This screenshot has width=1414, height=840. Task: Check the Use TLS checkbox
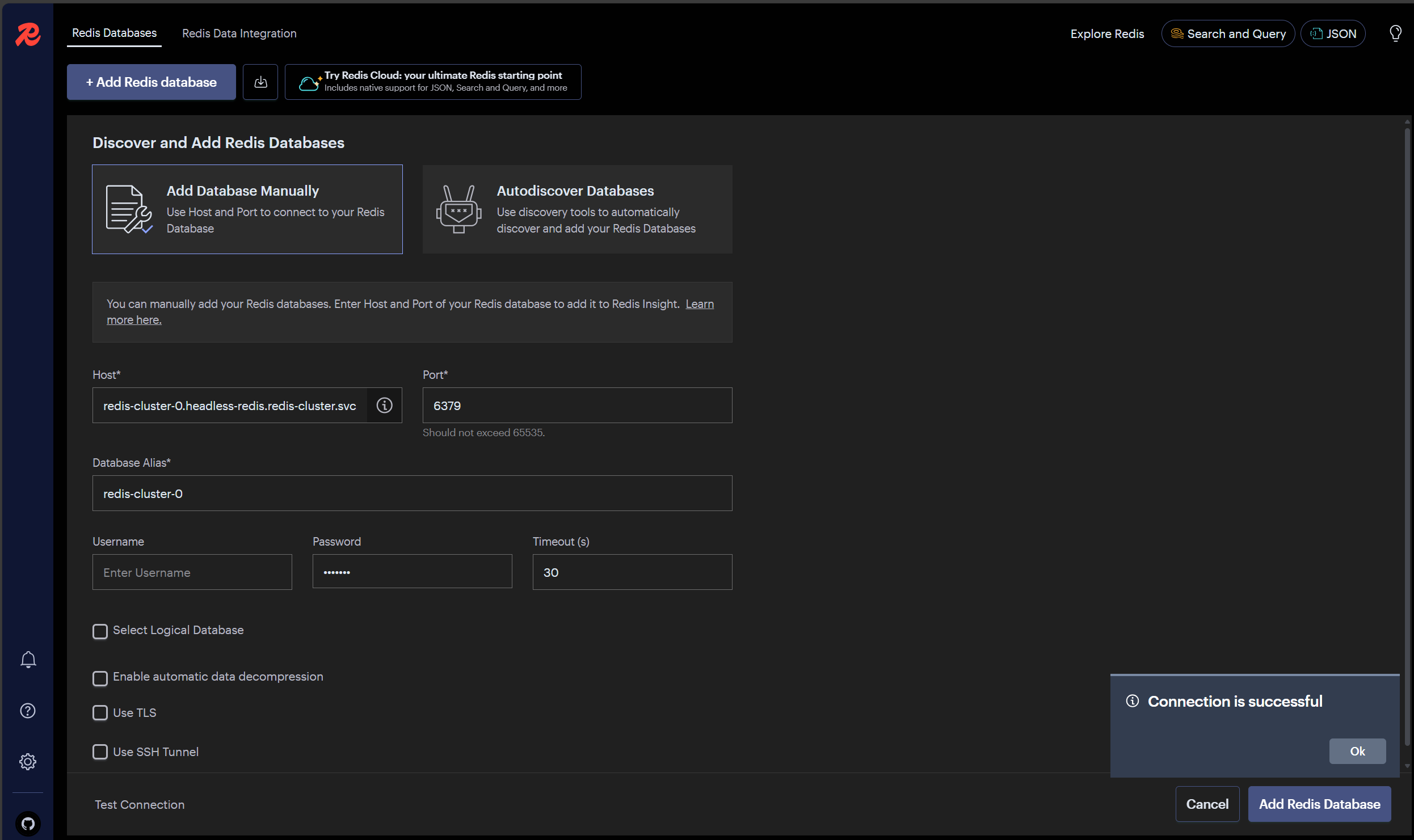[x=100, y=713]
